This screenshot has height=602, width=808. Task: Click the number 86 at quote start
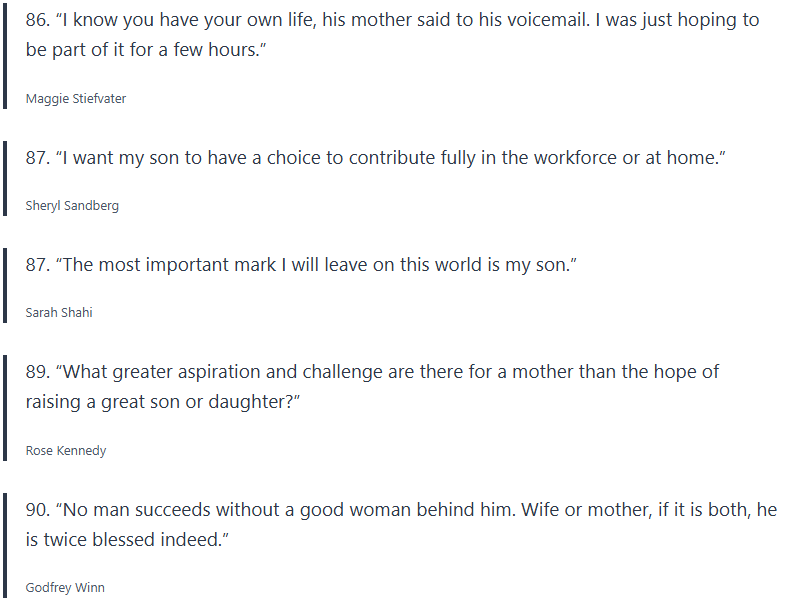point(37,20)
